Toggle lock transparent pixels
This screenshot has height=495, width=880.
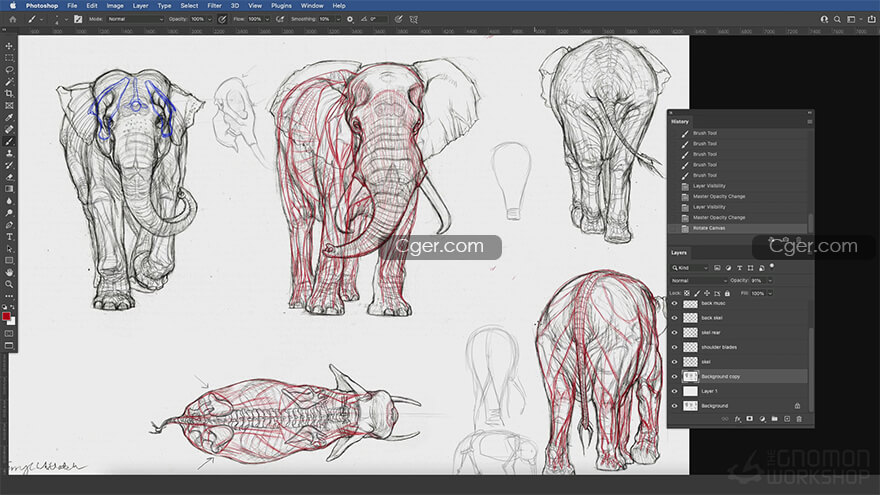pyautogui.click(x=687, y=293)
